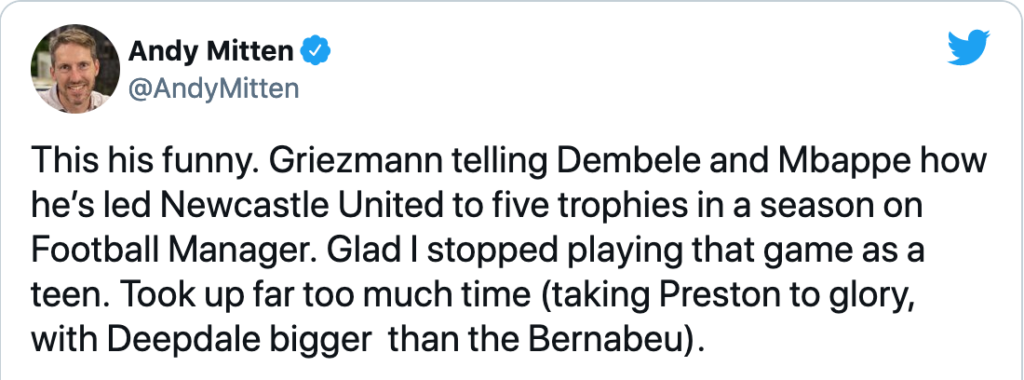Image resolution: width=1024 pixels, height=380 pixels.
Task: Click the word Mbappe in the tweet
Action: [843, 162]
